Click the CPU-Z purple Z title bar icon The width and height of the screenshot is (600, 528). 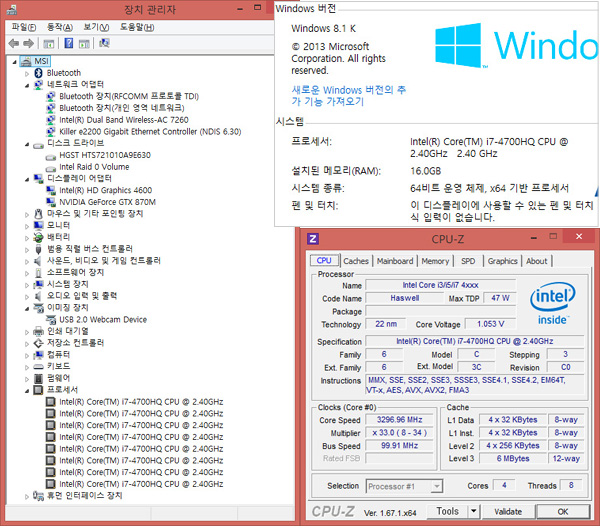click(x=313, y=239)
